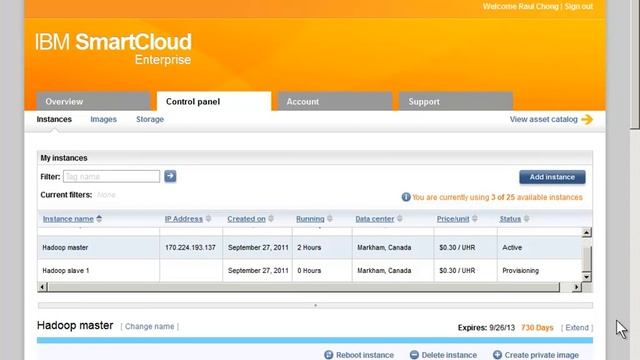Click the info icon beside instance usage

(406, 197)
